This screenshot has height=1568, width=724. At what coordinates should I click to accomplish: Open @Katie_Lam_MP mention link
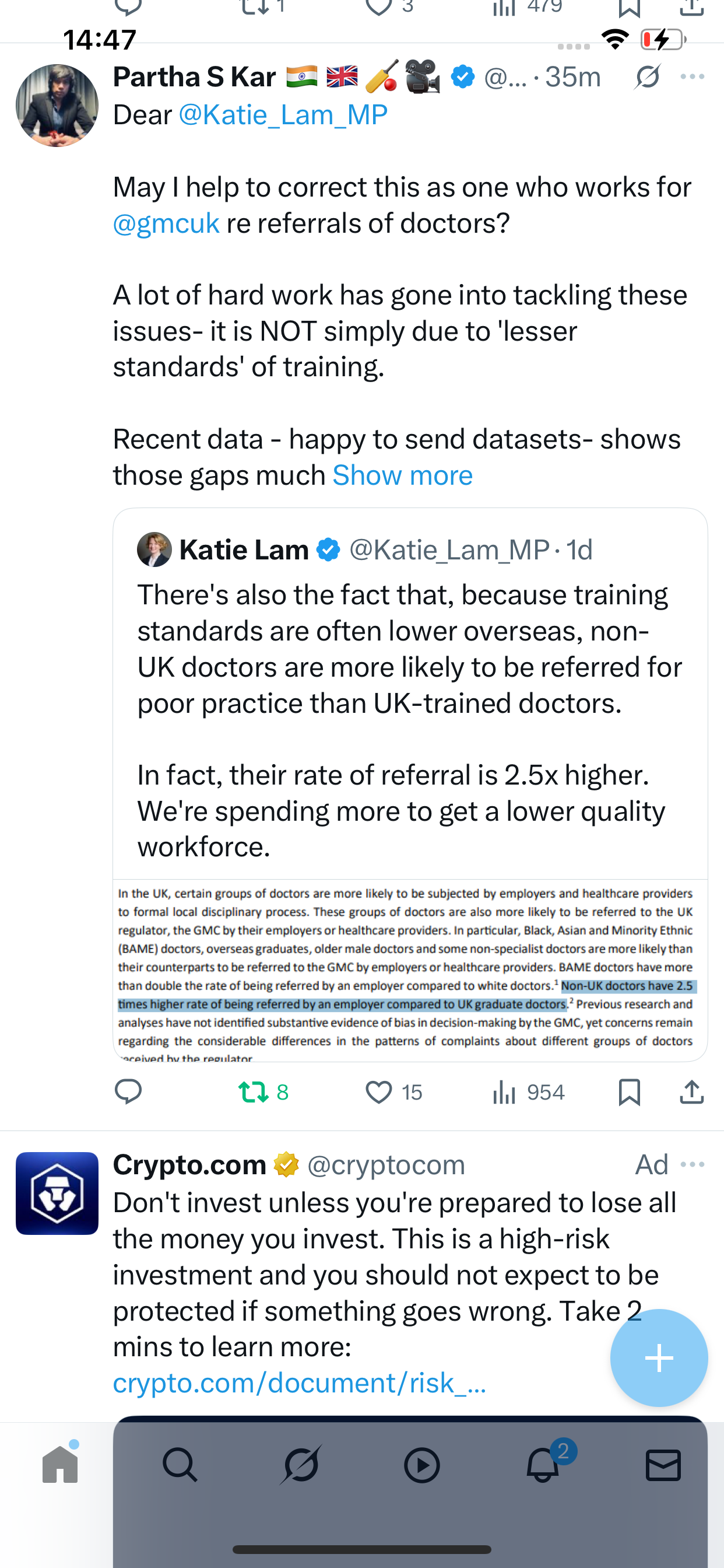283,115
